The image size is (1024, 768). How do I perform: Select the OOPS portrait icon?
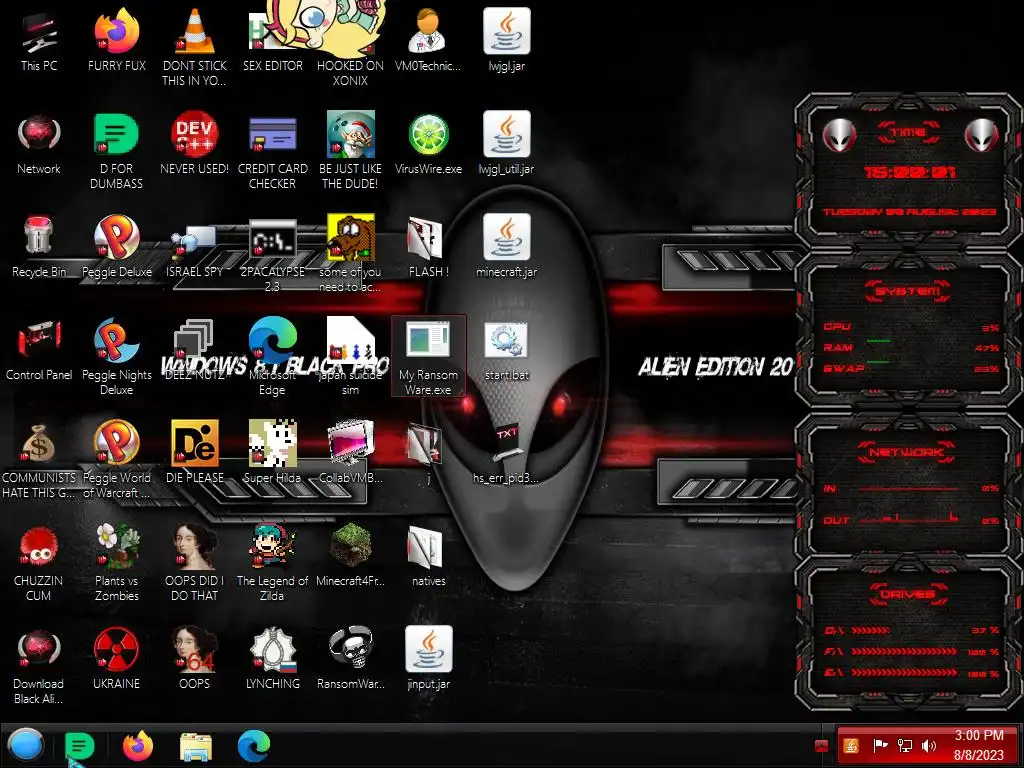coord(194,659)
